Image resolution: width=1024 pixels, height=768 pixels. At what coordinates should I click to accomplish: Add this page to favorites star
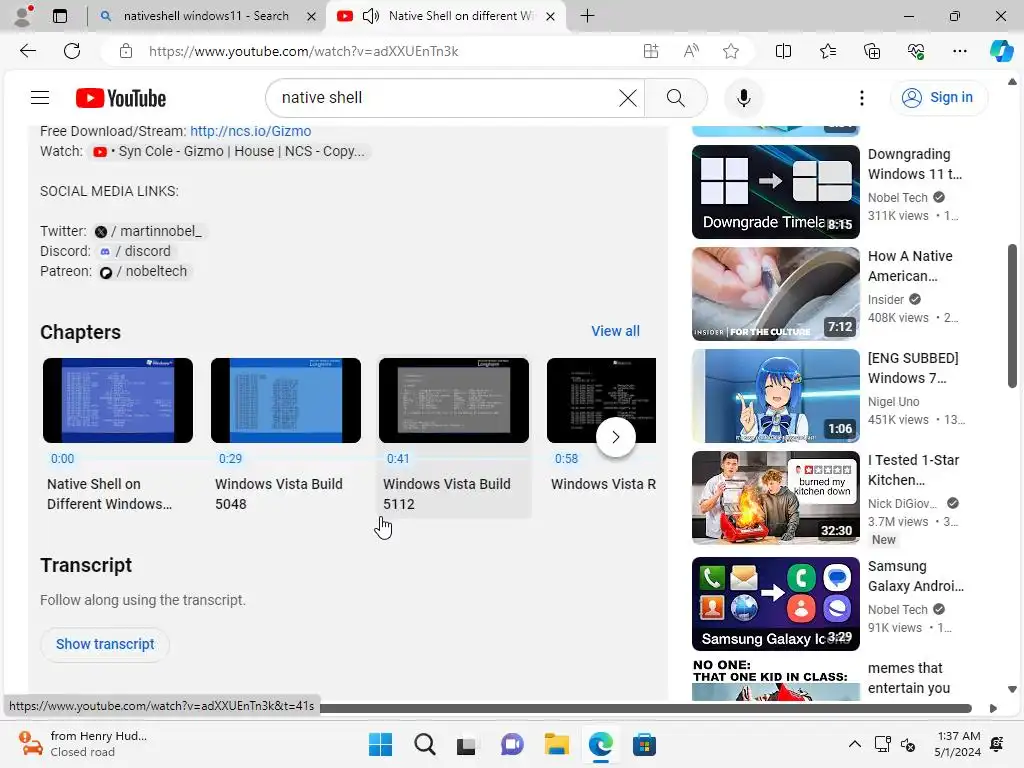(x=731, y=51)
